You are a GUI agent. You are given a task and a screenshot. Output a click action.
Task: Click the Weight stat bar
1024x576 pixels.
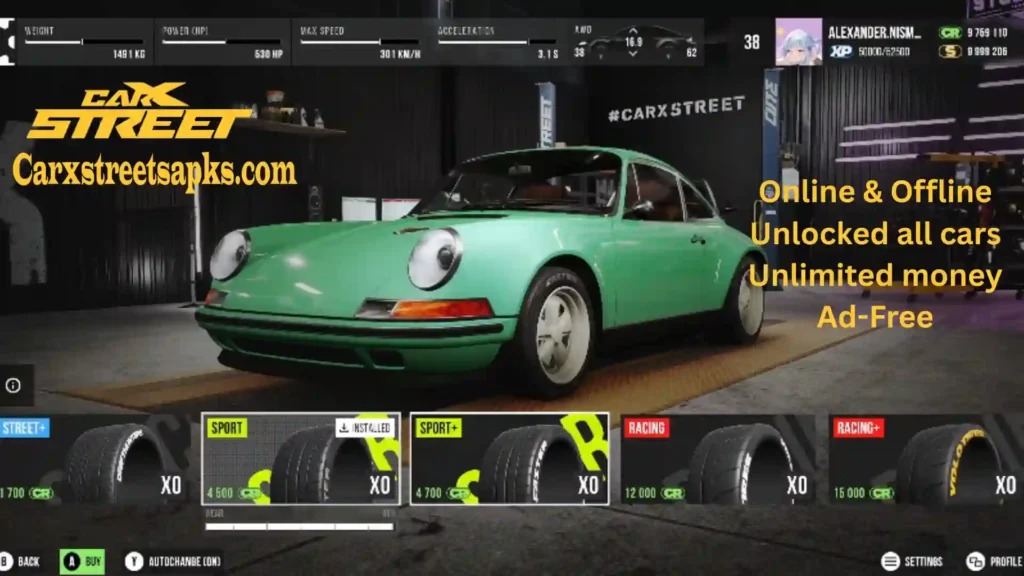(84, 42)
